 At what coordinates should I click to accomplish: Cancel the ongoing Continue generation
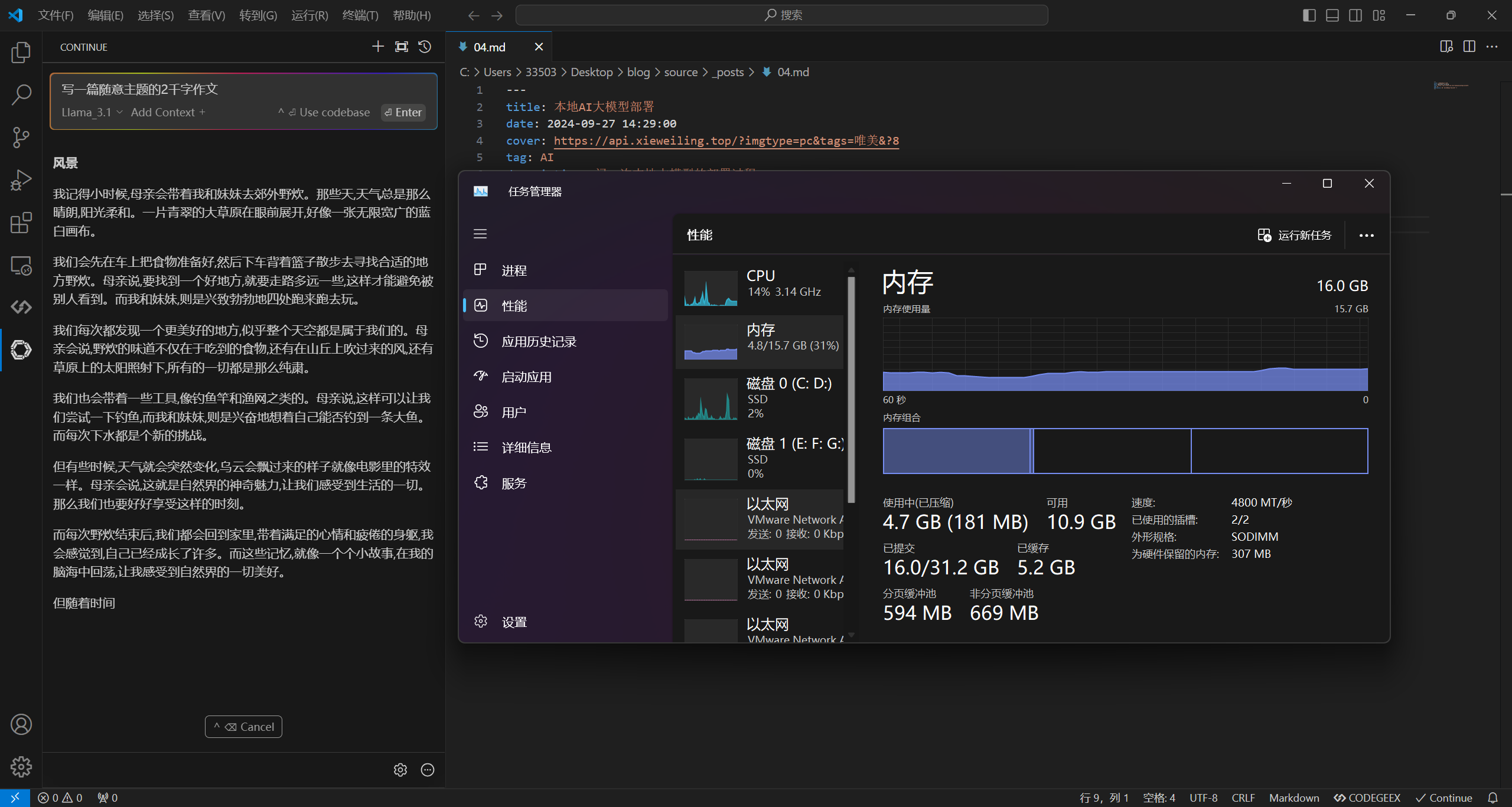click(243, 727)
